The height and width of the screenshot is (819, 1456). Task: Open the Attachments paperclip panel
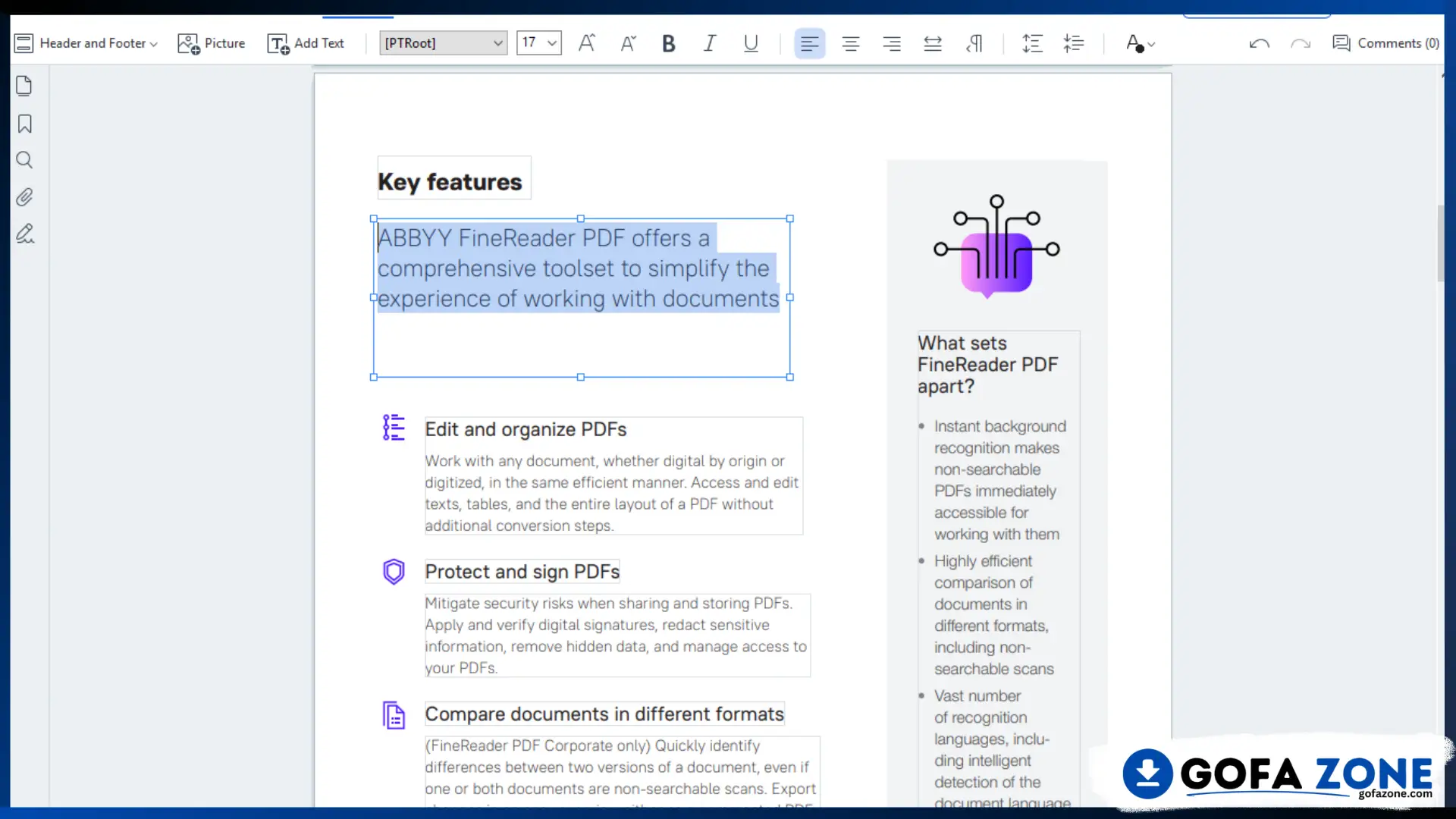tap(24, 197)
